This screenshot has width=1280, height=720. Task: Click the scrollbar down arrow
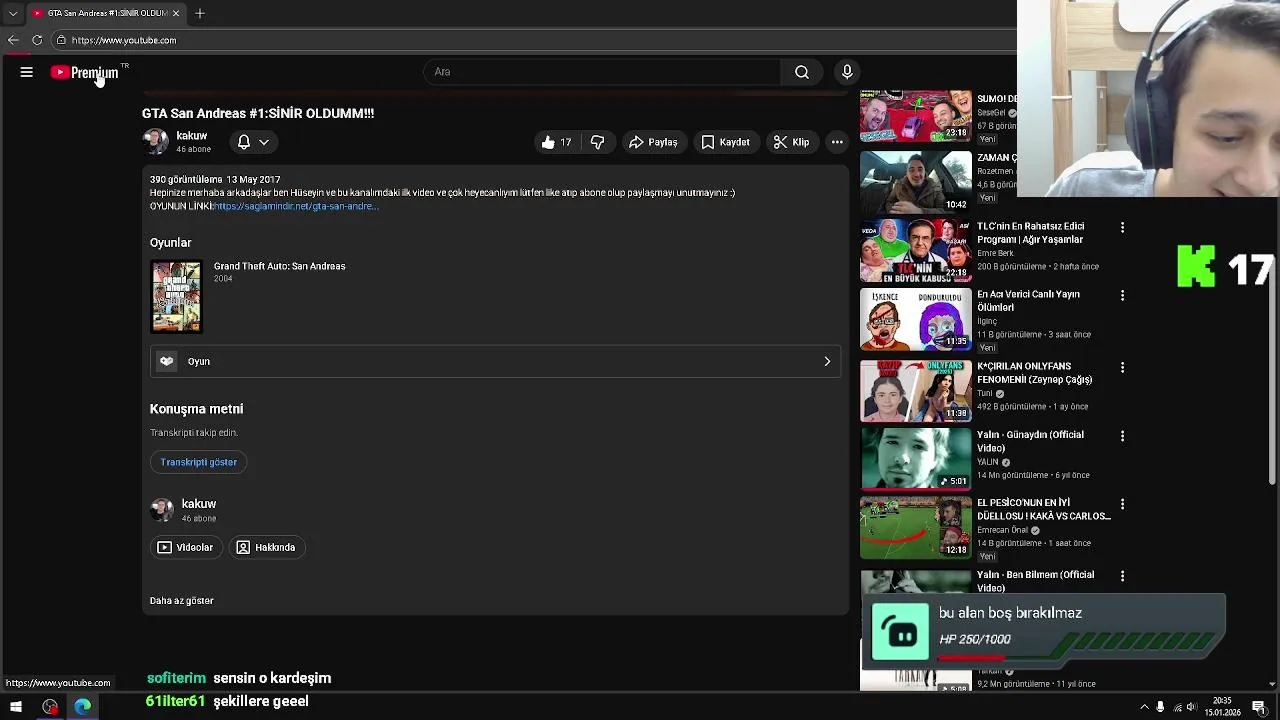point(1272,684)
